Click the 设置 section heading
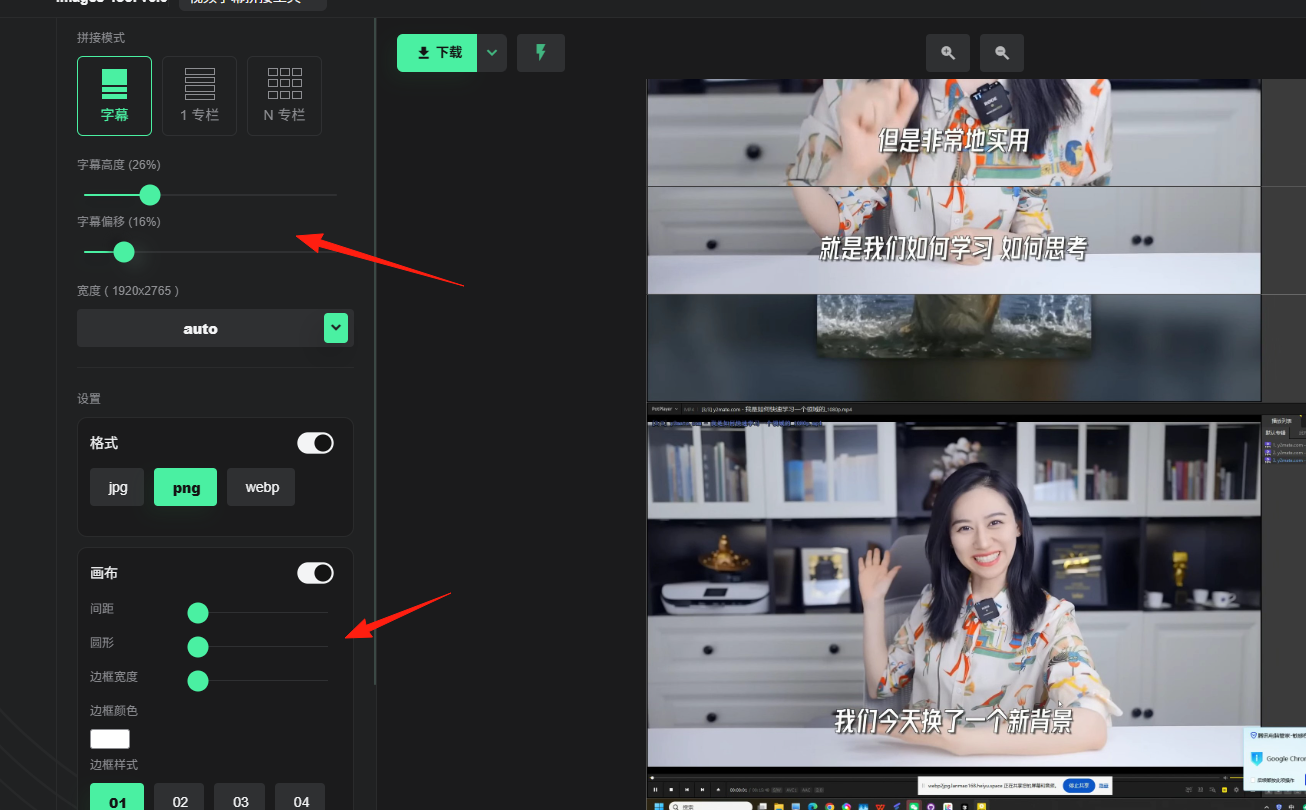This screenshot has width=1306, height=810. (89, 399)
